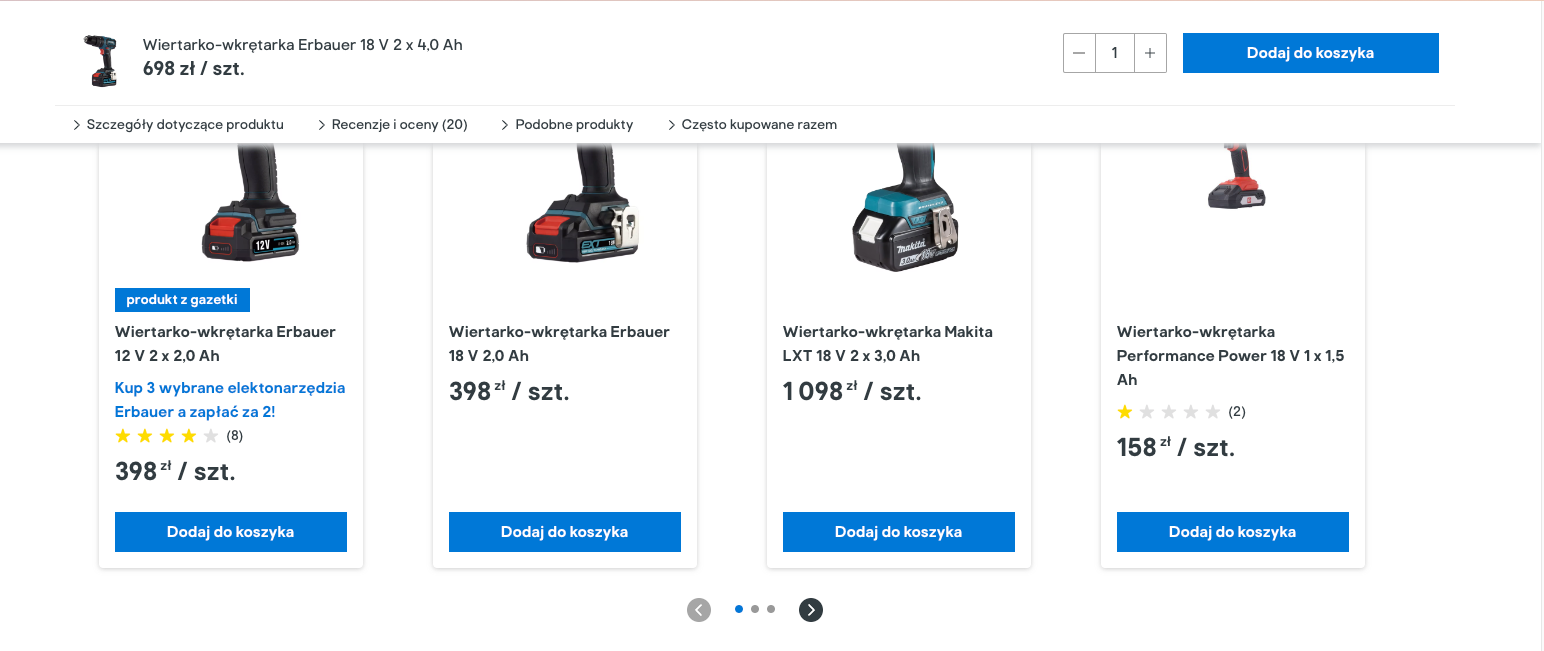
Task: Open the sticky header product thumbnail
Action: point(100,61)
